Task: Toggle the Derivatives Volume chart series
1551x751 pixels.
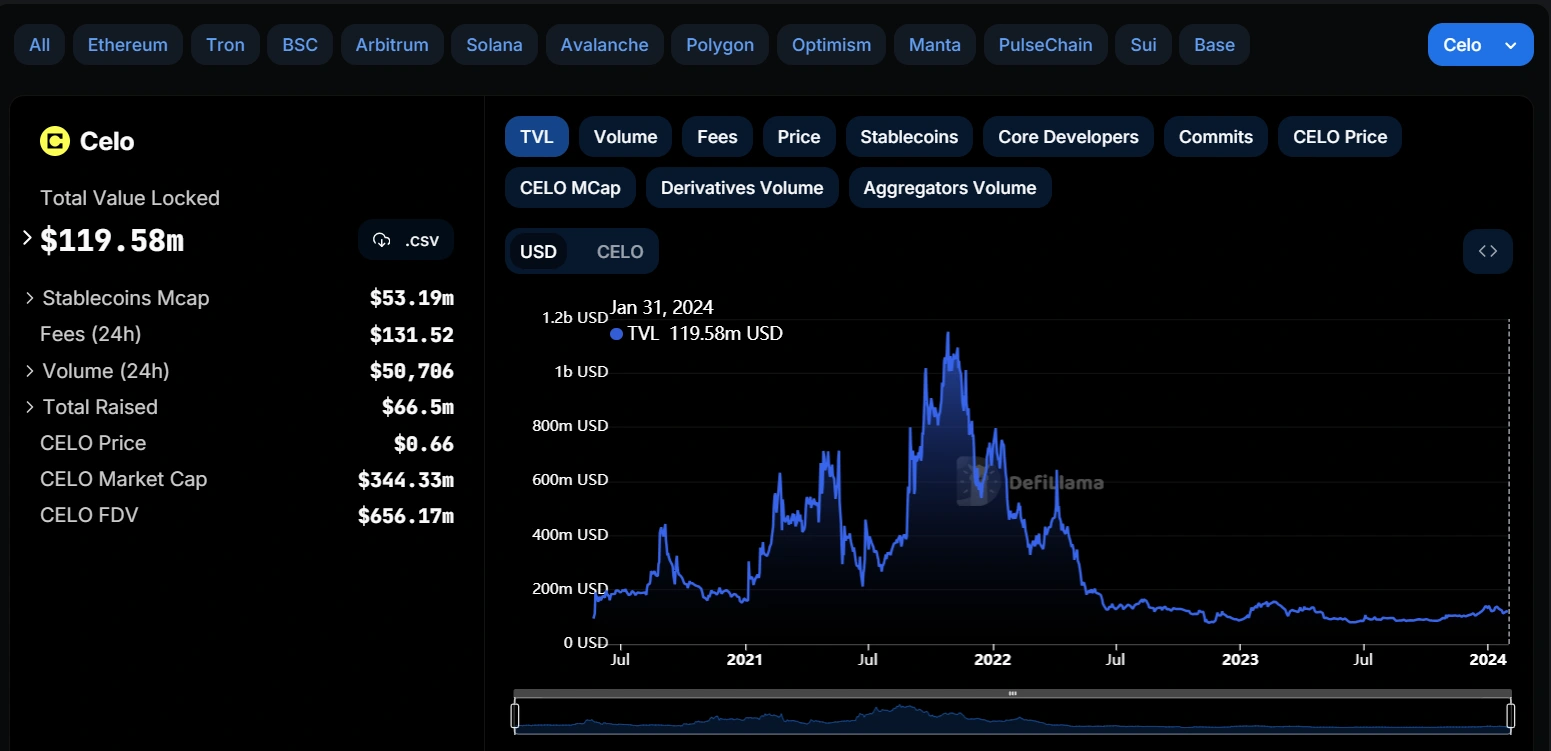Action: (742, 188)
